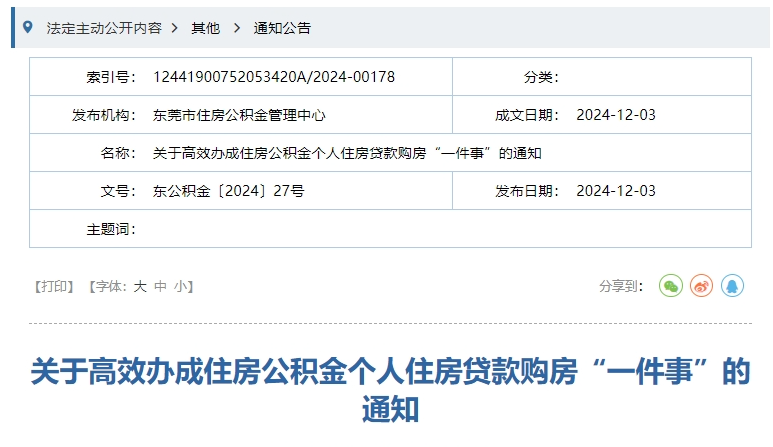Image resolution: width=773 pixels, height=447 pixels.
Task: Click the 文号 label
Action: pyautogui.click(x=118, y=191)
